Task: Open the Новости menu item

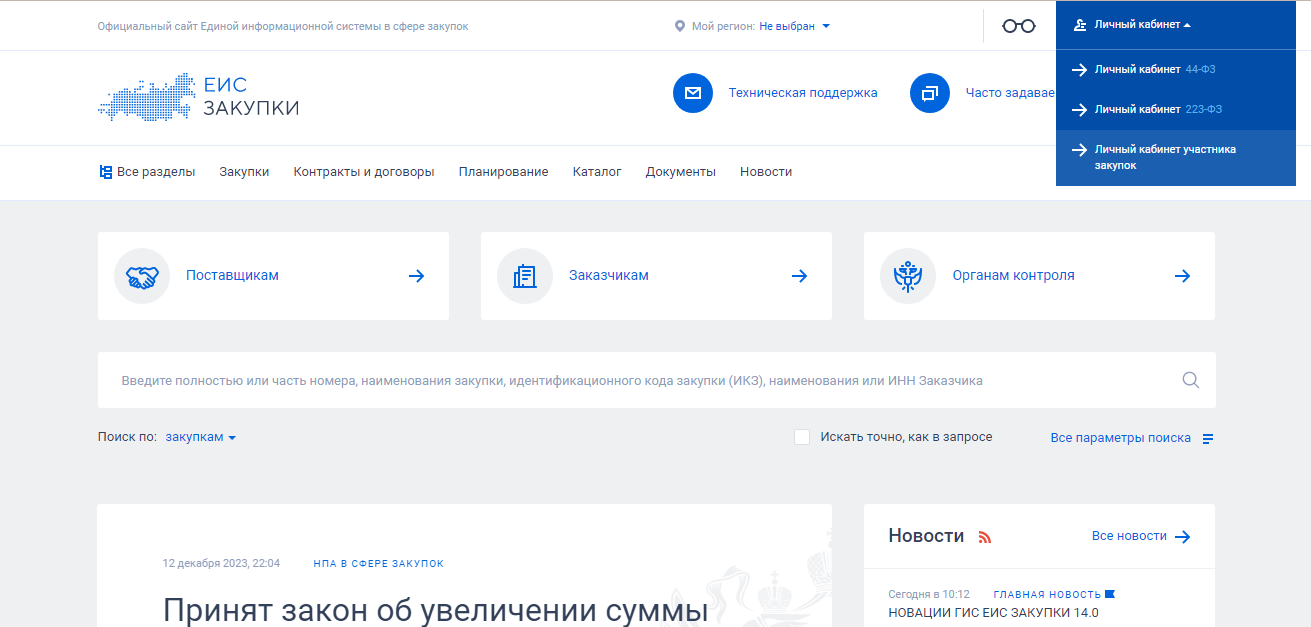Action: click(x=766, y=172)
